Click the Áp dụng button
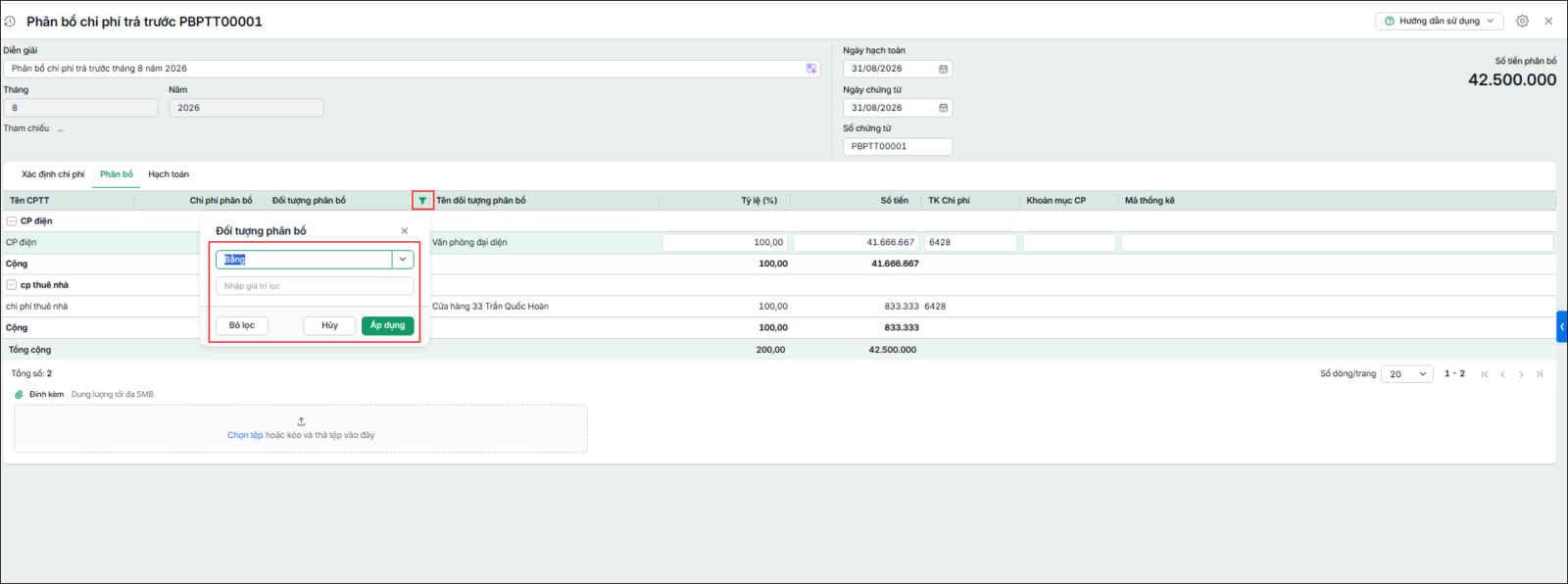 [x=388, y=325]
